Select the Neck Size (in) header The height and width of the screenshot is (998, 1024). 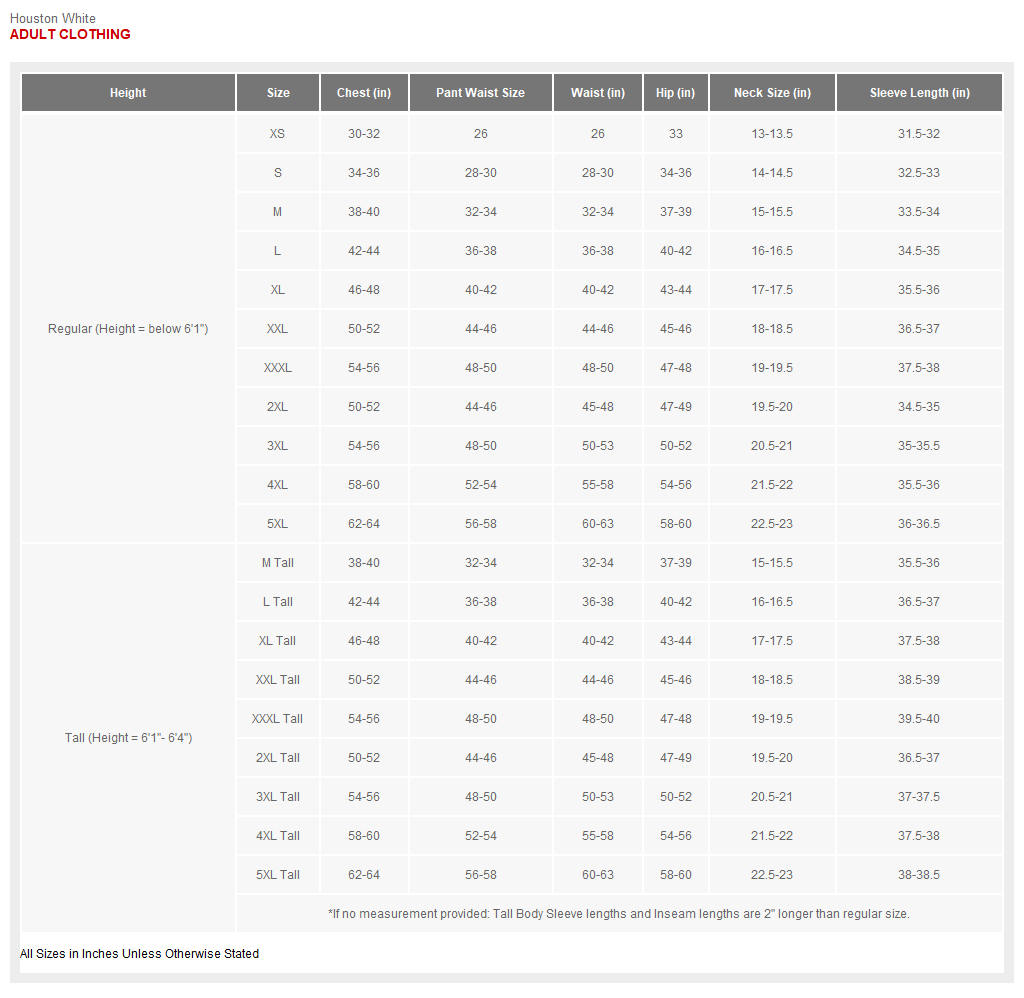(x=772, y=93)
